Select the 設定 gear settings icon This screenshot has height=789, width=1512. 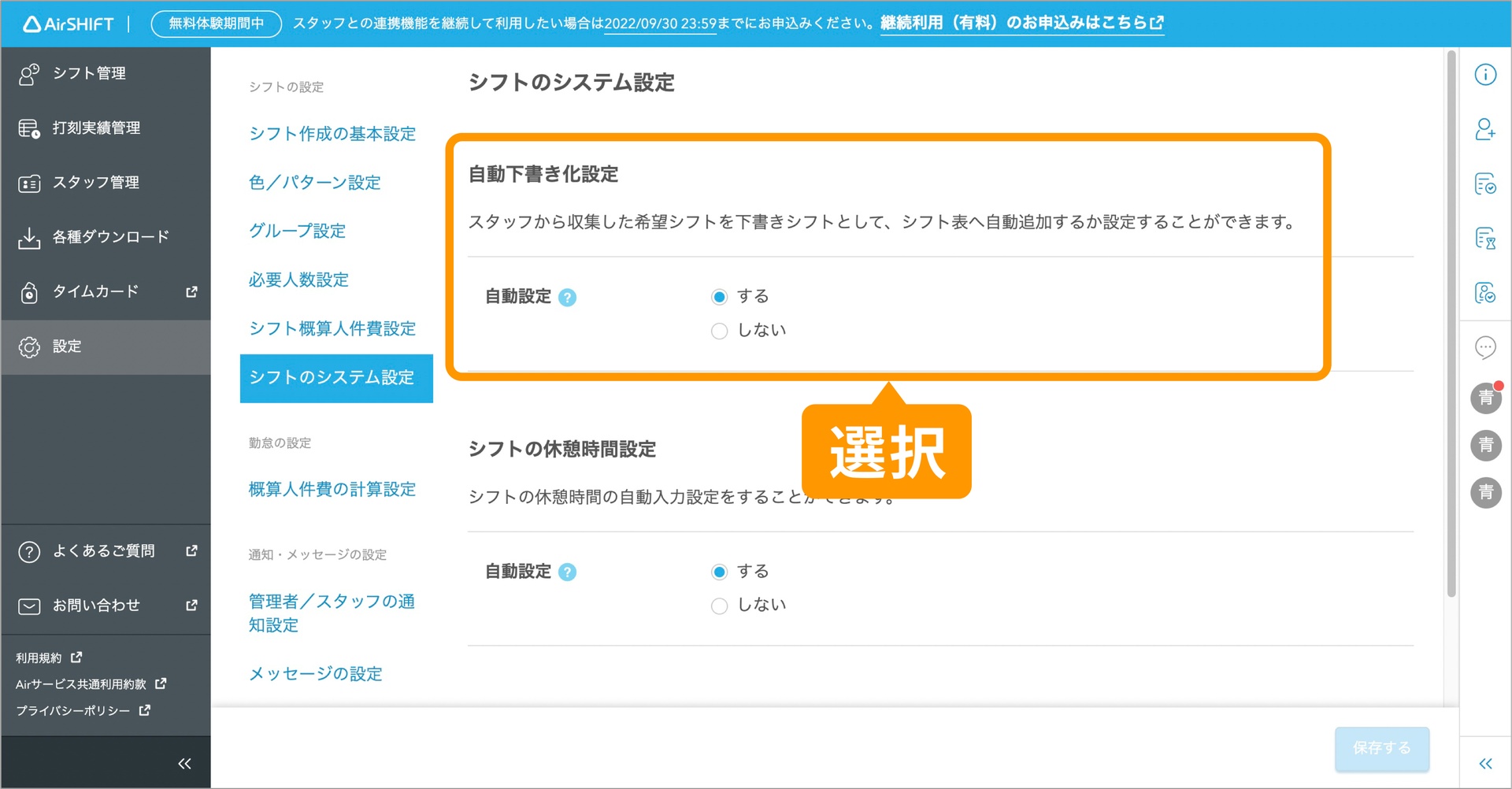pos(28,346)
